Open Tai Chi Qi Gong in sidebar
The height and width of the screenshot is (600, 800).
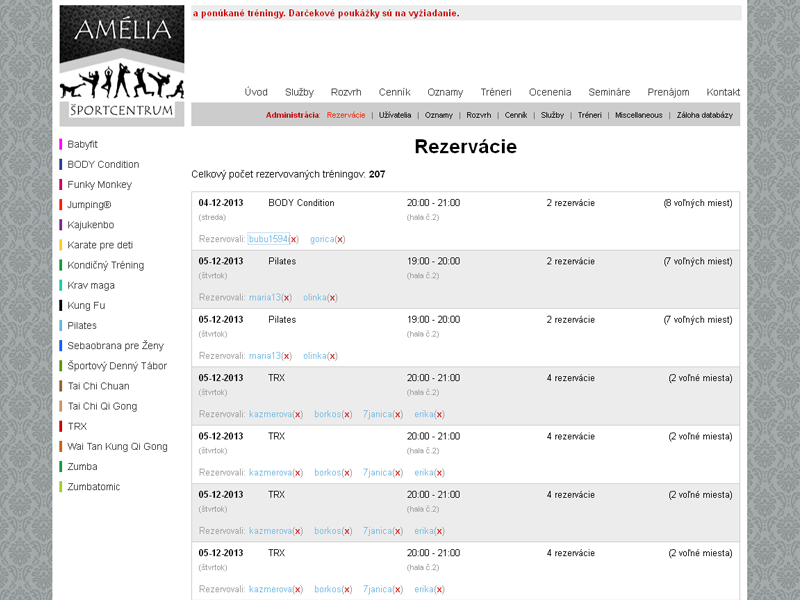tap(102, 407)
